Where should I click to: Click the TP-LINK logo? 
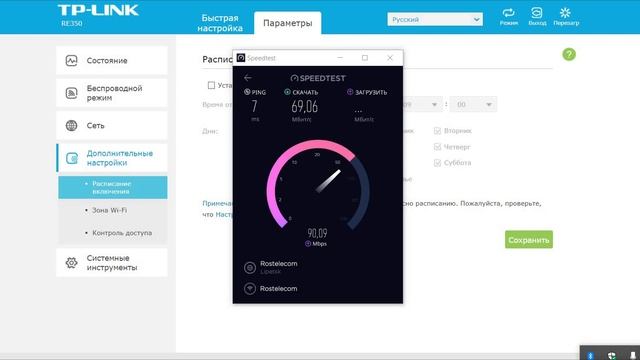pos(98,10)
